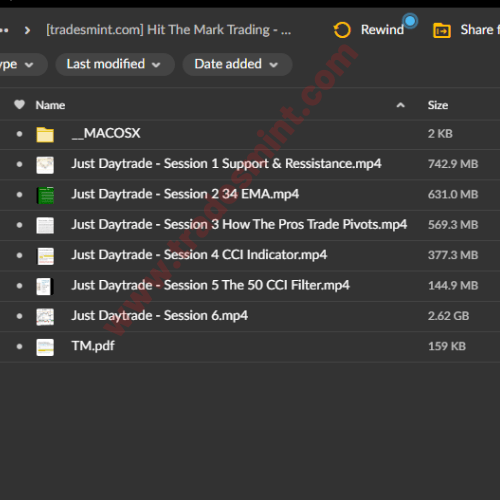This screenshot has width=500, height=500.
Task: Click the breadcrumb chevron arrow
Action: point(27,31)
